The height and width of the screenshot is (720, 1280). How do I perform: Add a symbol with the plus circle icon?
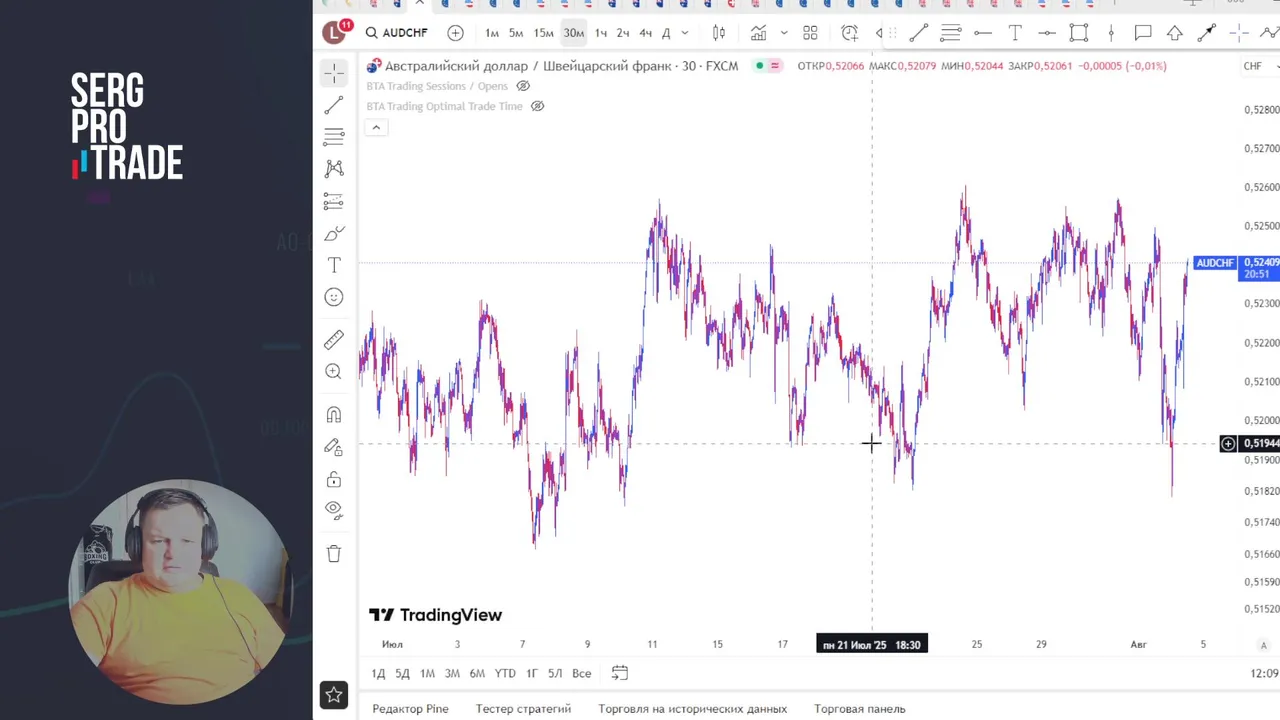point(455,33)
